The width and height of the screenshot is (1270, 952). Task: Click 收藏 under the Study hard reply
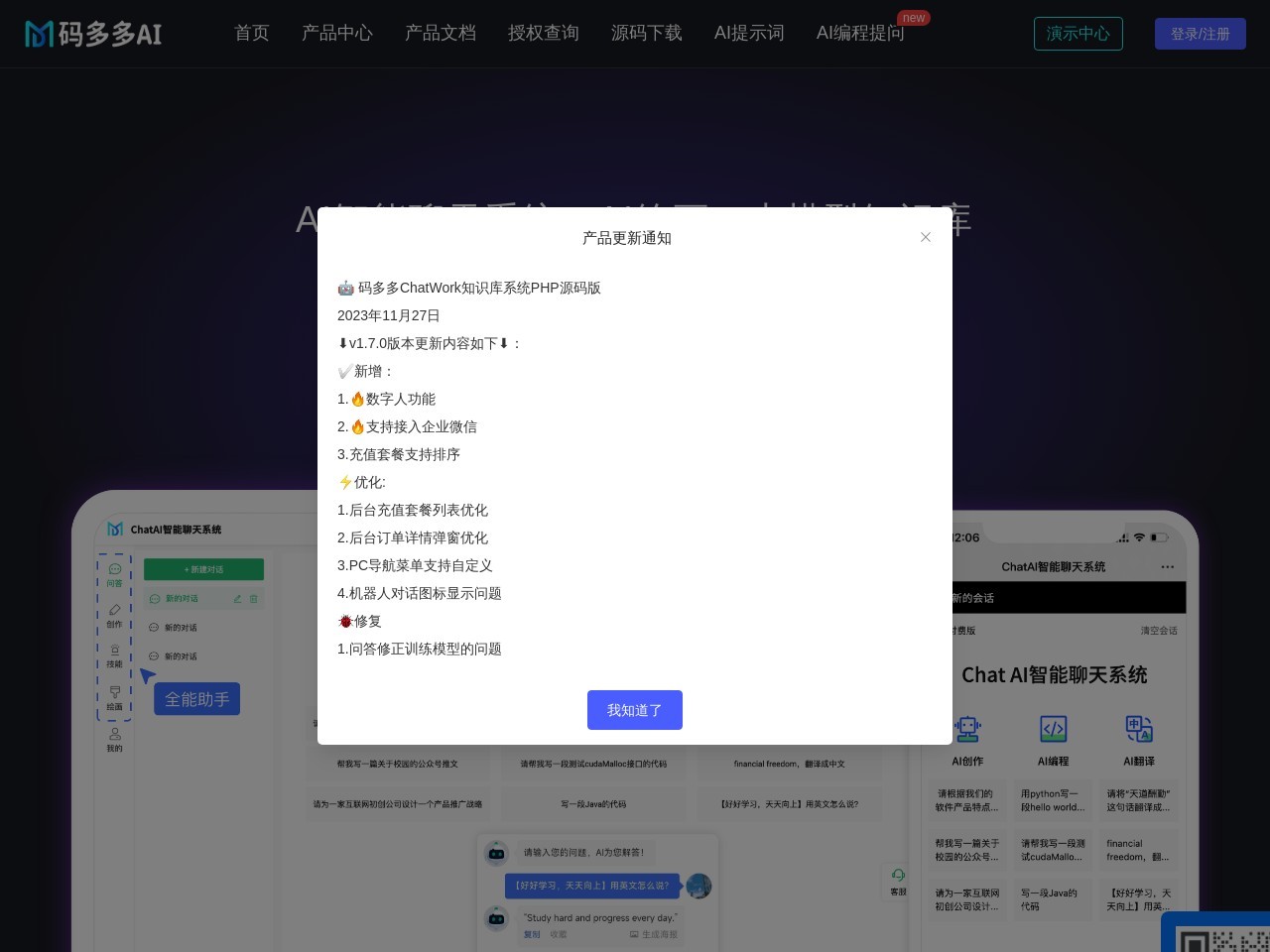[x=559, y=934]
